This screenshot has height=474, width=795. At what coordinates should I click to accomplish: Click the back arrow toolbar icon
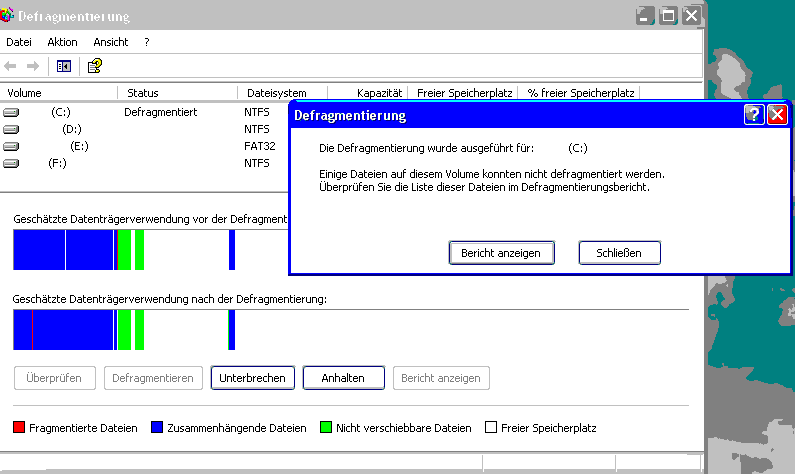point(11,66)
